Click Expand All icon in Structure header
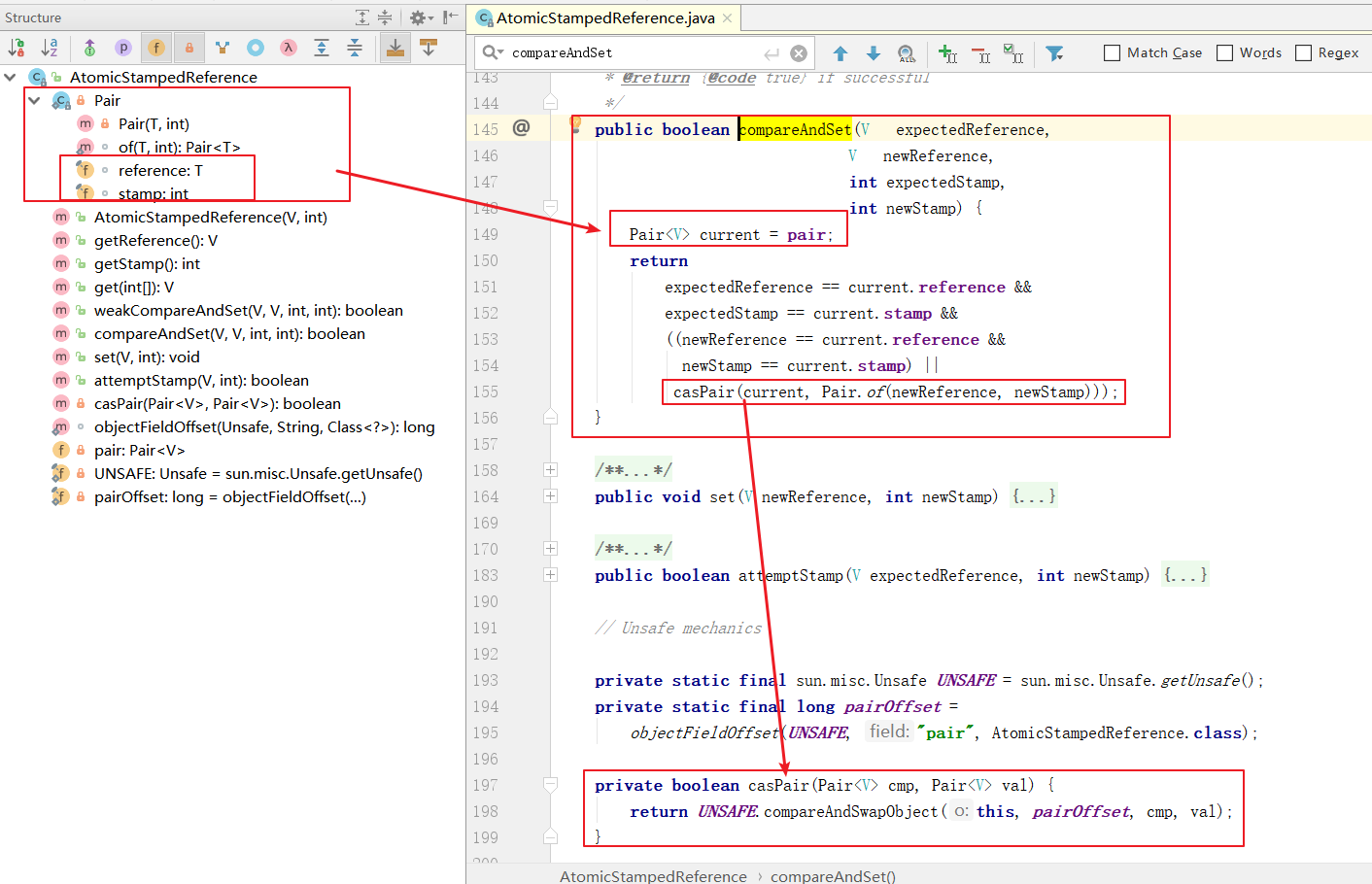The height and width of the screenshot is (884, 1372). (x=362, y=17)
